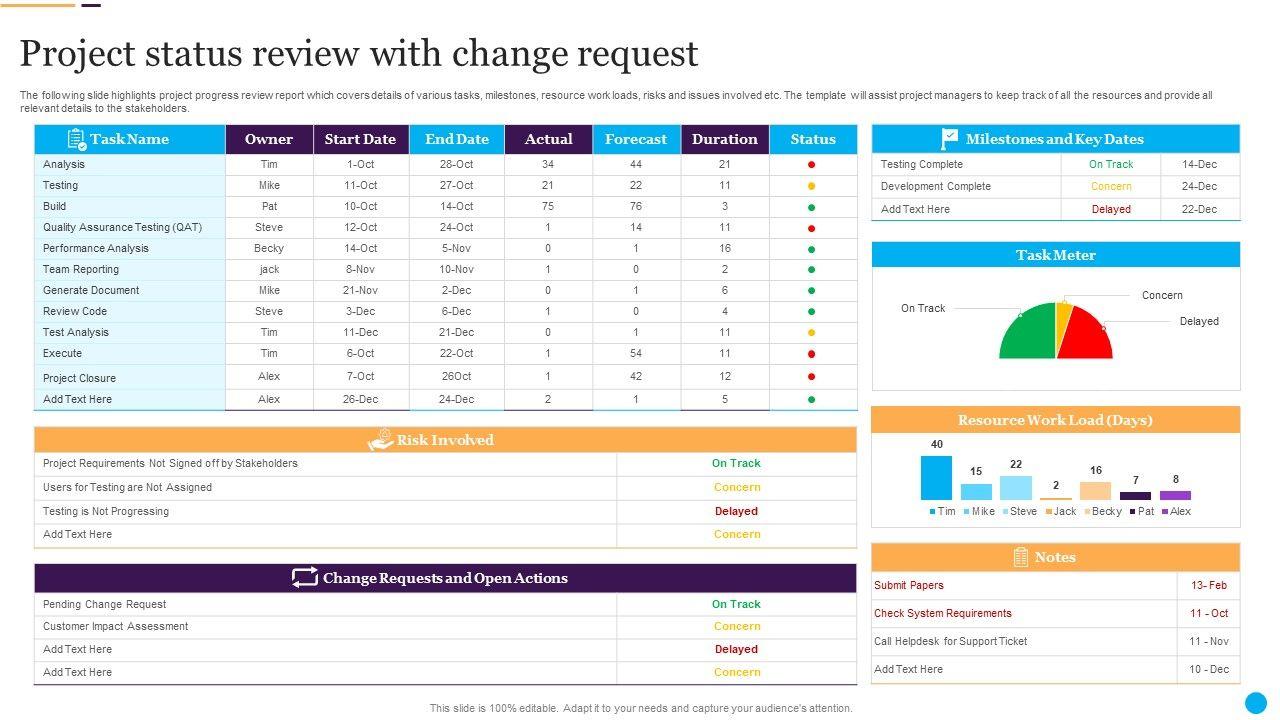The image size is (1280, 720).
Task: Click the flag icon beside Milestones and Key Dates
Action: pos(949,139)
